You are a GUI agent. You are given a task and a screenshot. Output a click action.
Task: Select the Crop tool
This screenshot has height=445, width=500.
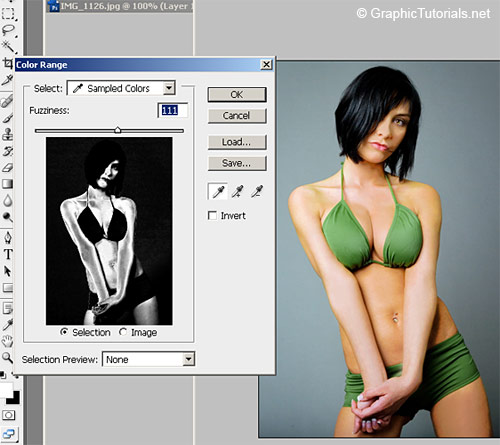[7, 63]
